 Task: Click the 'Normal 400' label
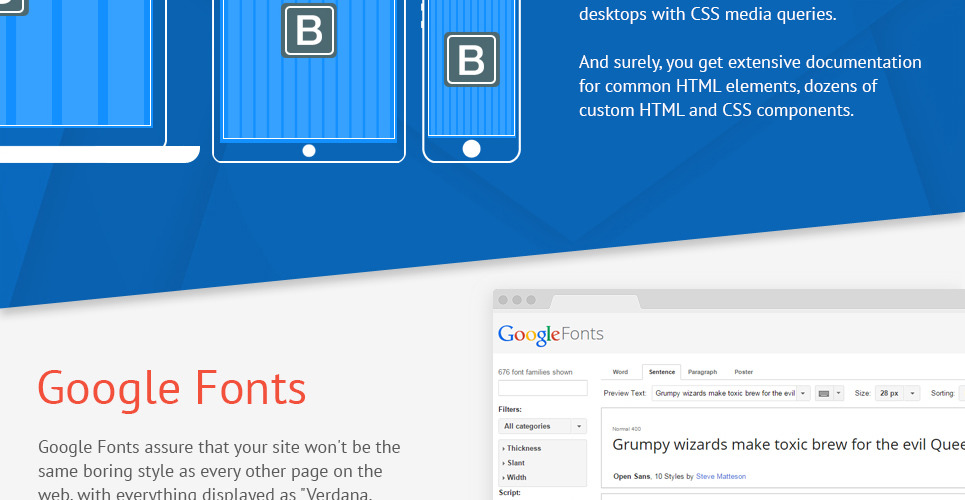tap(627, 429)
